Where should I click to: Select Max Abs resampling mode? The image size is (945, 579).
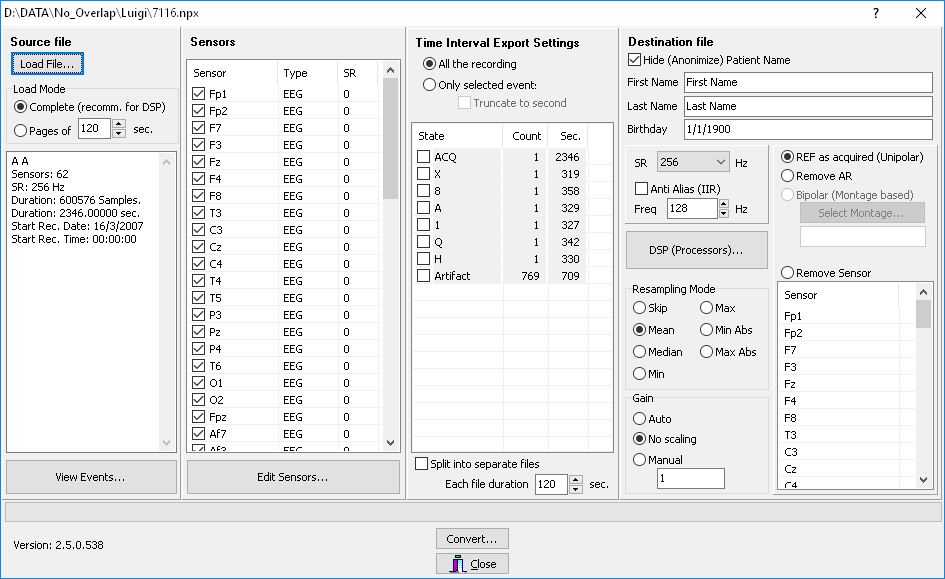(x=707, y=352)
